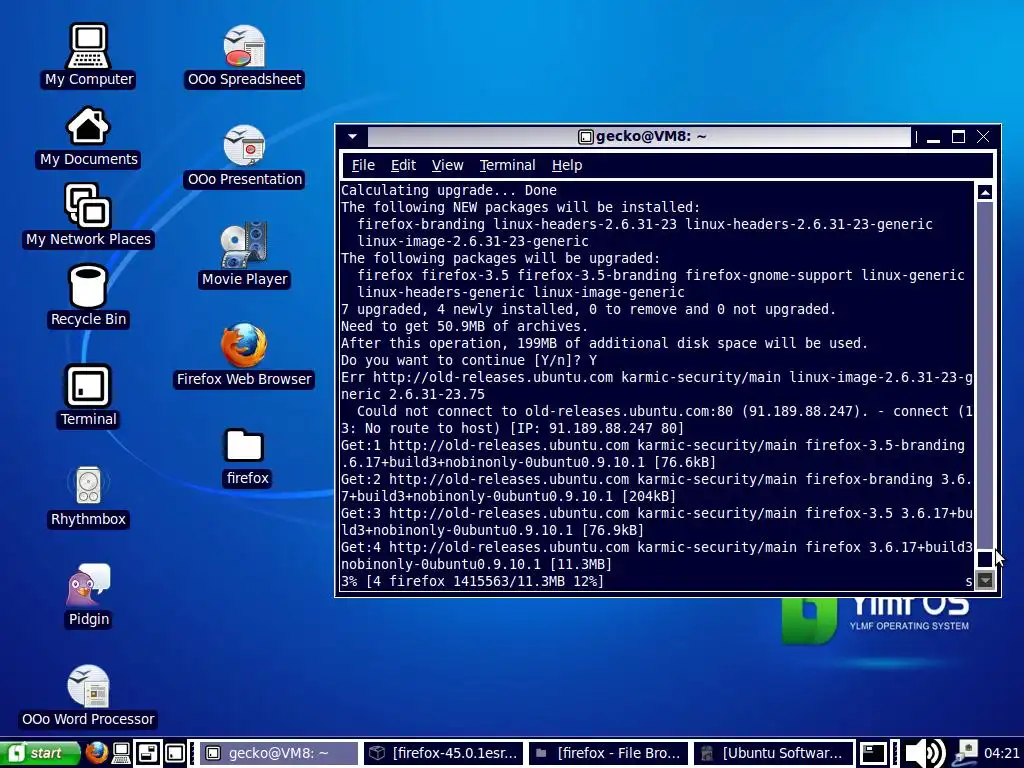Click the gecko@VM8 title bar text

pyautogui.click(x=651, y=136)
